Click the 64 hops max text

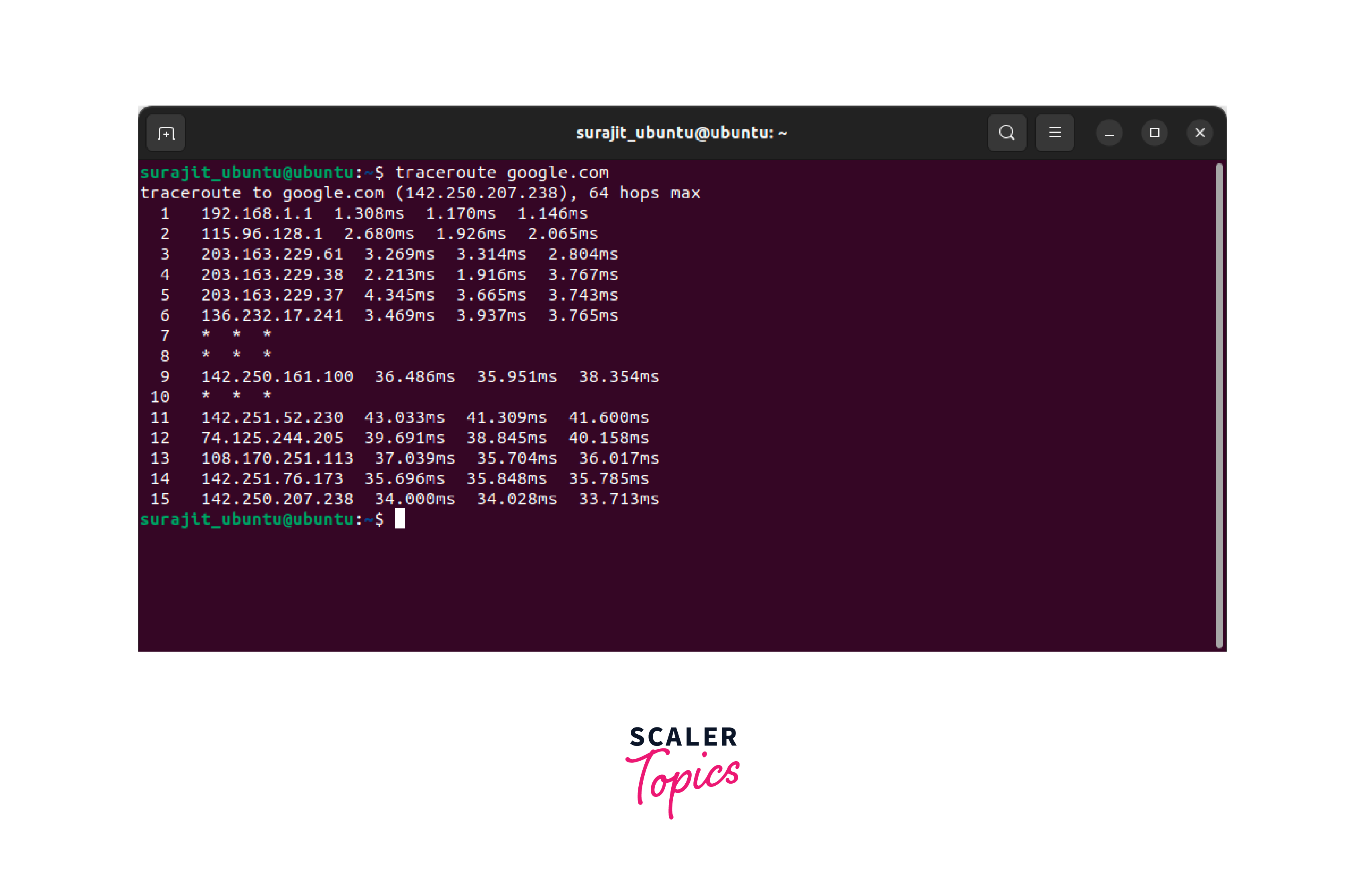[x=644, y=193]
